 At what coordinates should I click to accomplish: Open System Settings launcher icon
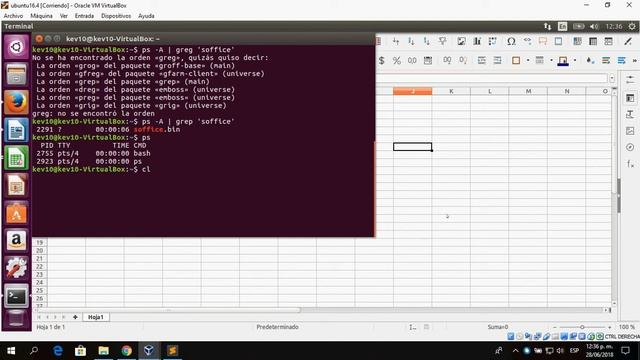(16, 269)
